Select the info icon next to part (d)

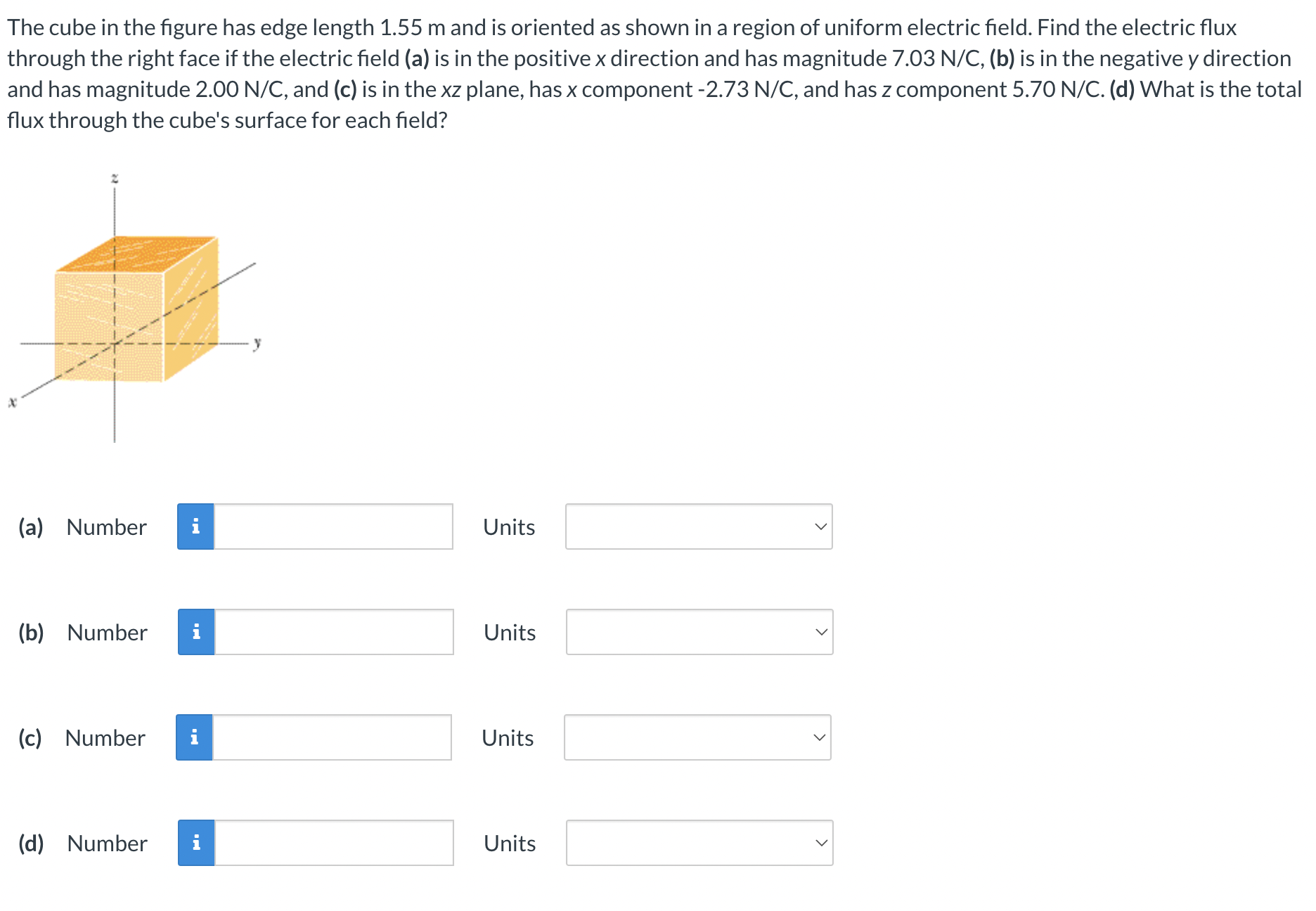196,843
